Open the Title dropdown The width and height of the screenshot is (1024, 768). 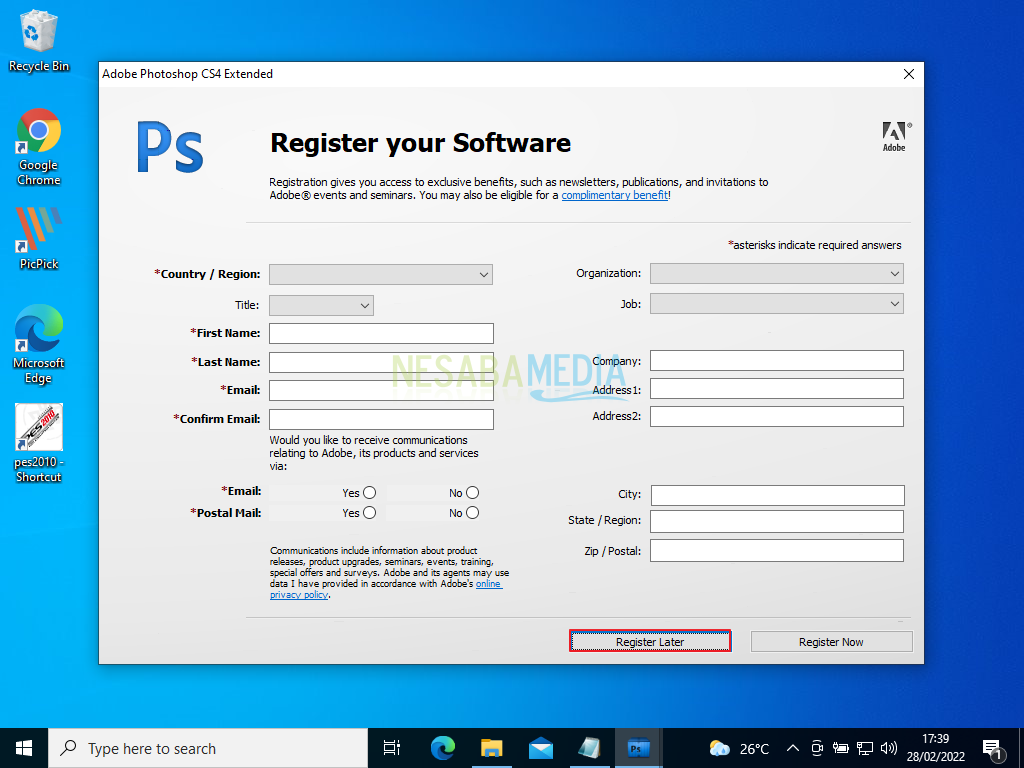[x=321, y=305]
